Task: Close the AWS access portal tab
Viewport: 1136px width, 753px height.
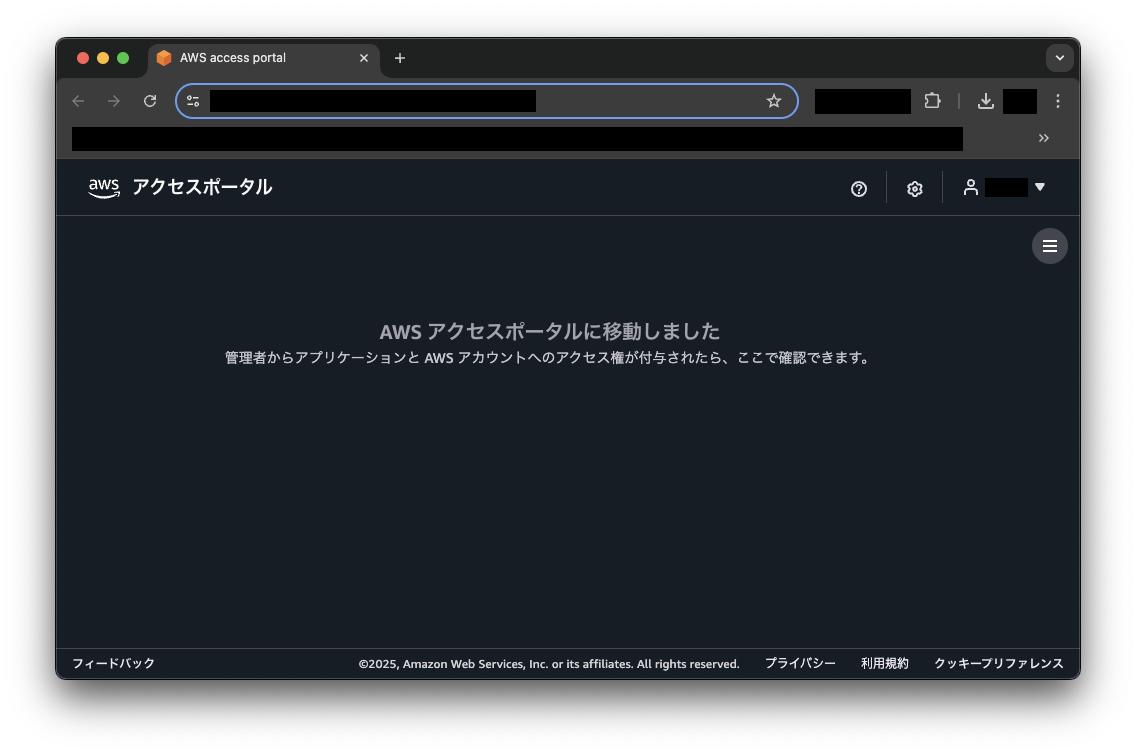Action: (364, 58)
